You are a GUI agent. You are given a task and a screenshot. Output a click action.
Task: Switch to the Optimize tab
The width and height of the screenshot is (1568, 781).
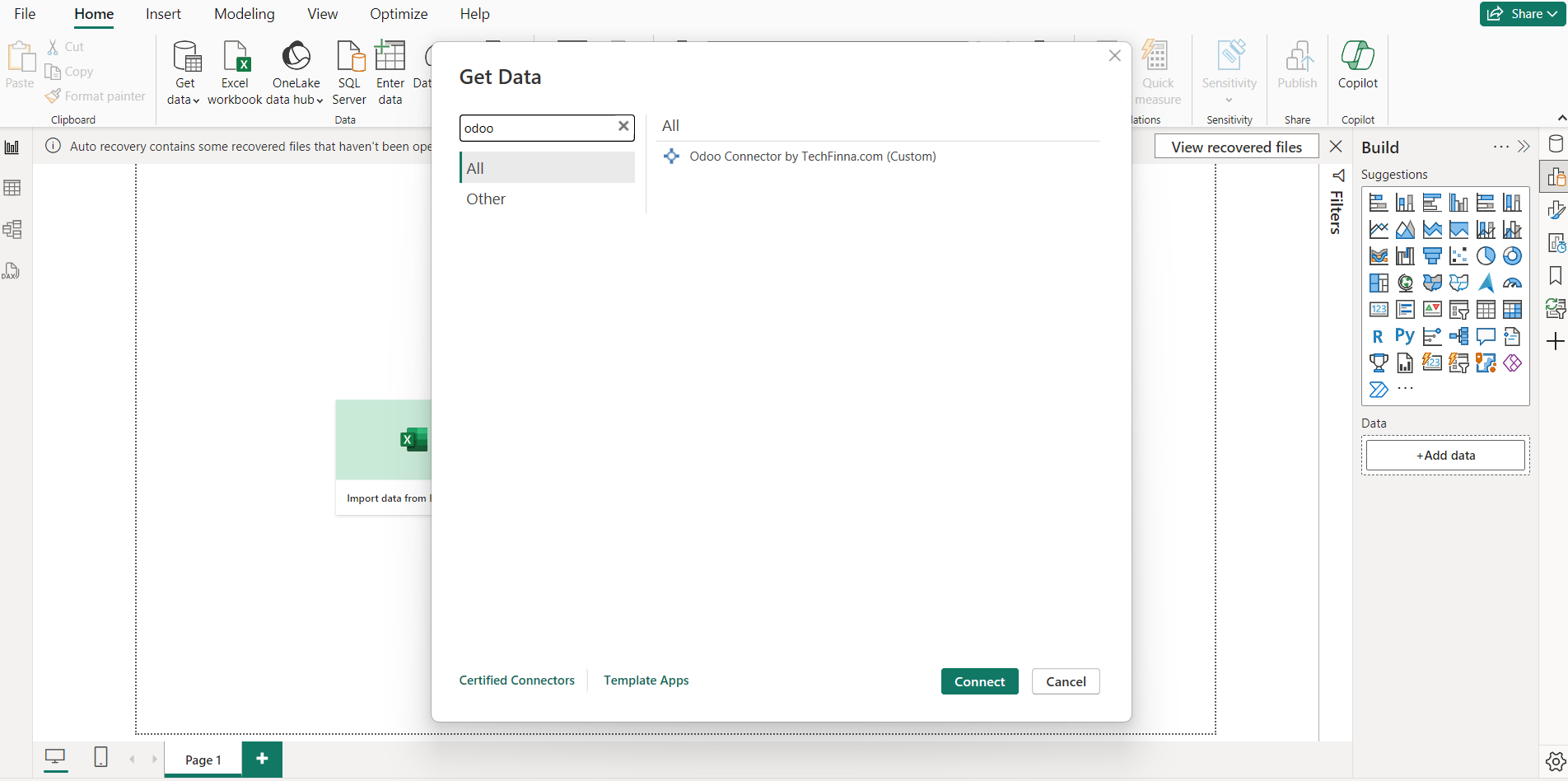tap(399, 14)
